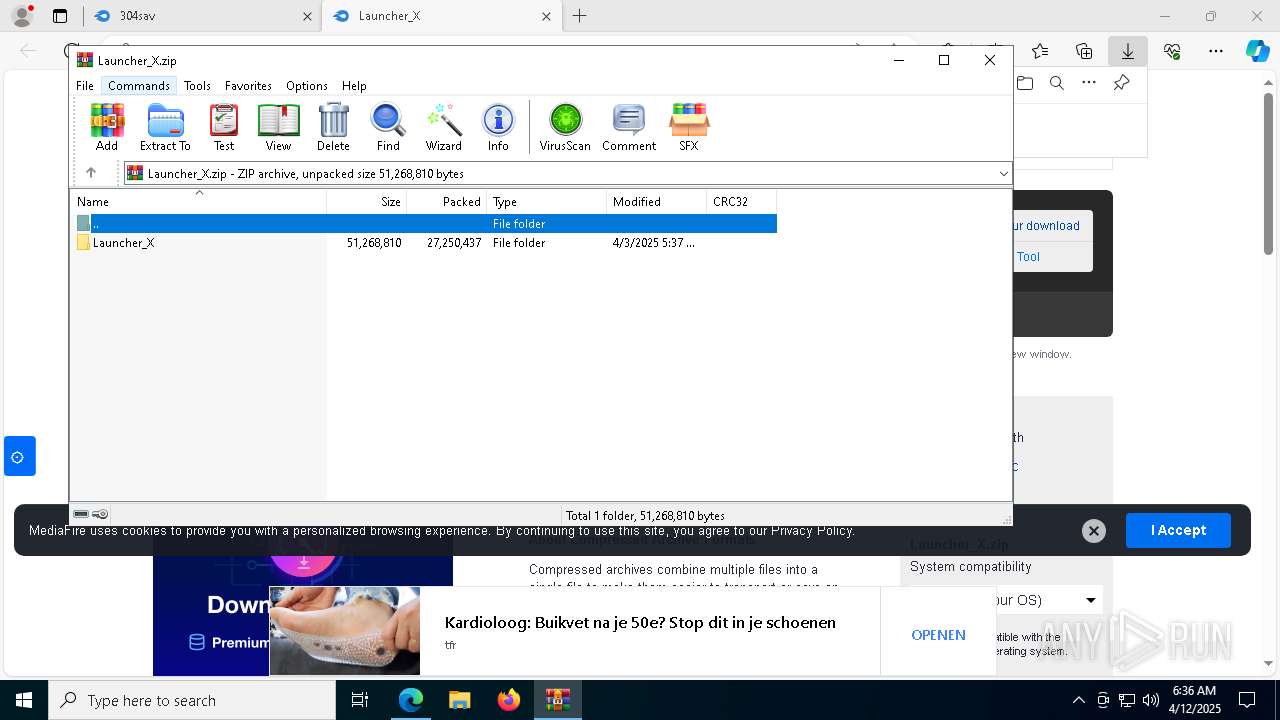Open the Options menu
Screen dimensions: 1280x720
pyautogui.click(x=306, y=86)
